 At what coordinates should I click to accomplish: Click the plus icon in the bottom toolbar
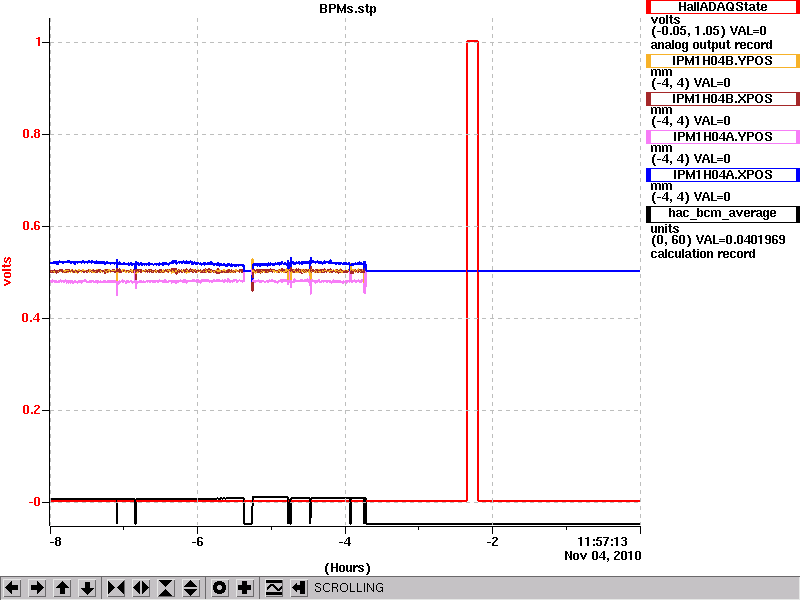(x=245, y=588)
